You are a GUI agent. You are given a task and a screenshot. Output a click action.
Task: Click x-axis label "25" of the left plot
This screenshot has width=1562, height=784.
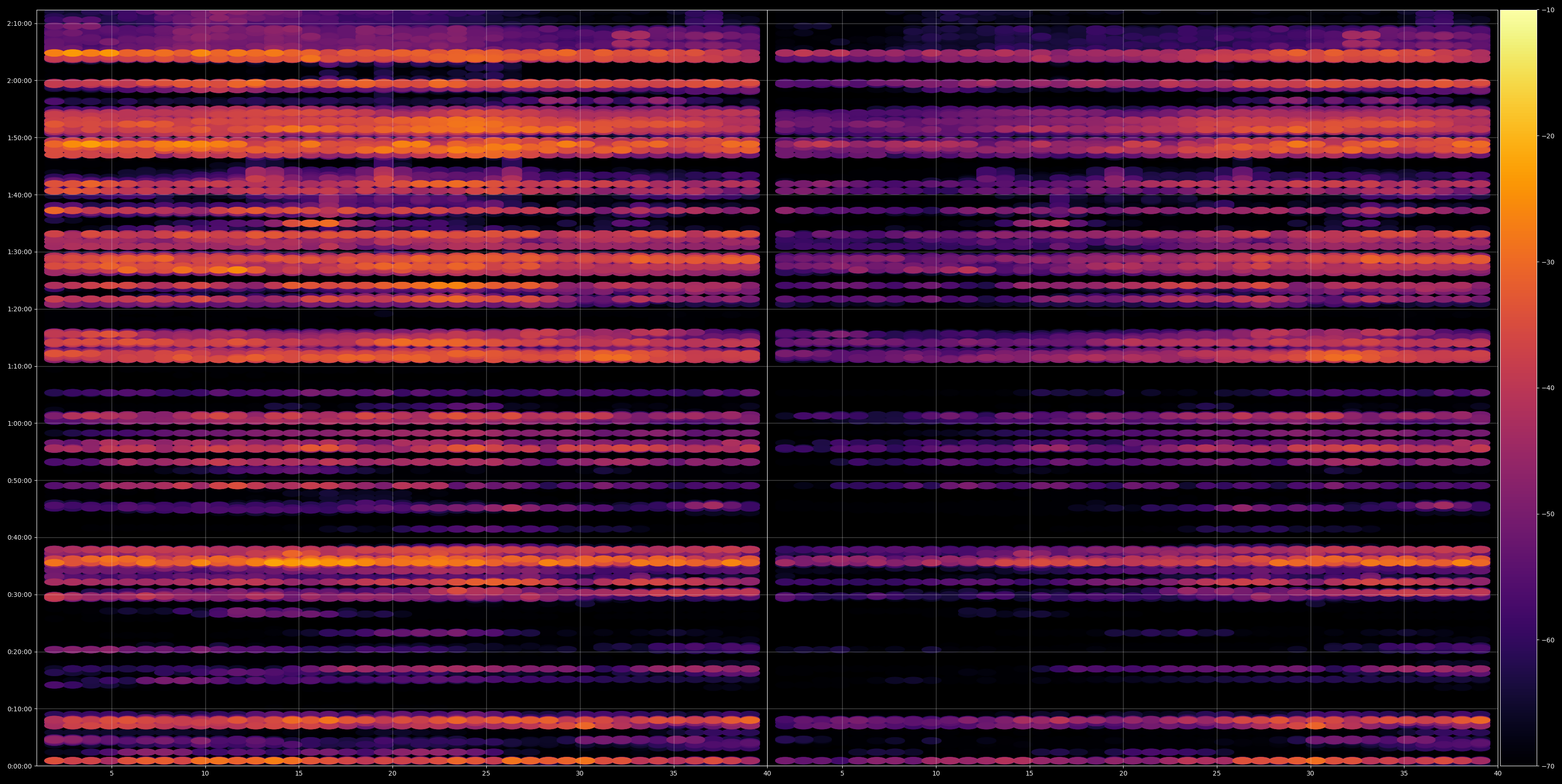point(486,774)
